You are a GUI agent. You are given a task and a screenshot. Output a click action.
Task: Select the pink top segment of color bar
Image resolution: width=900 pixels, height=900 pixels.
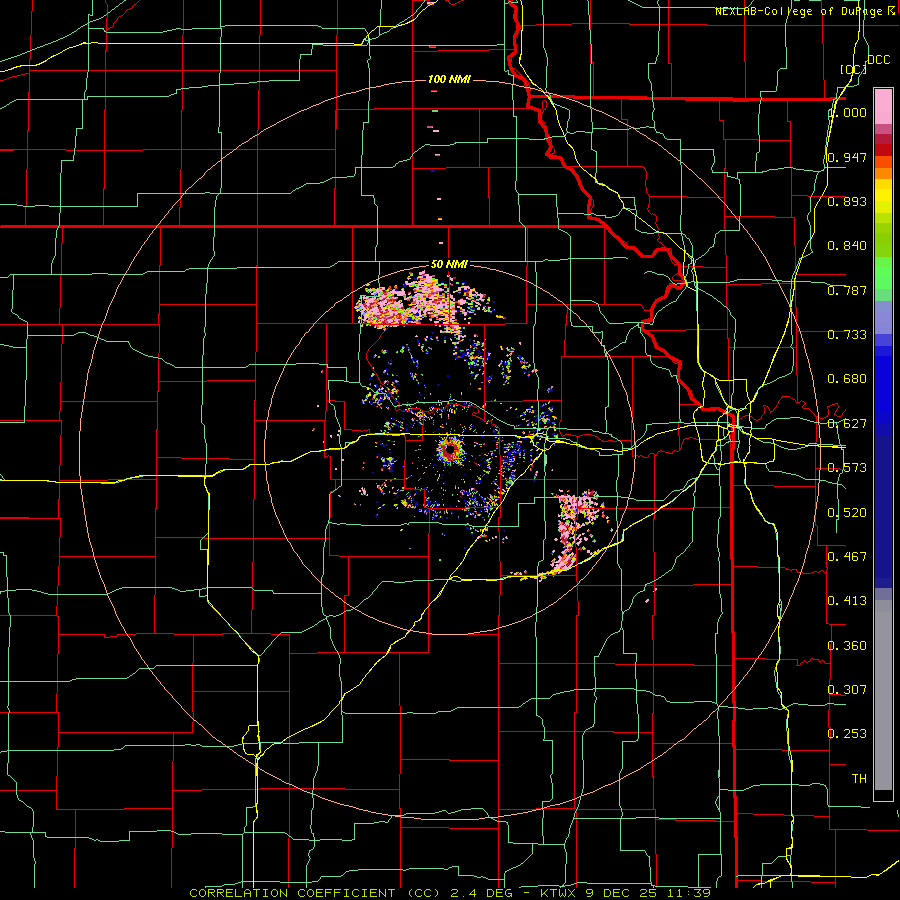coord(883,107)
